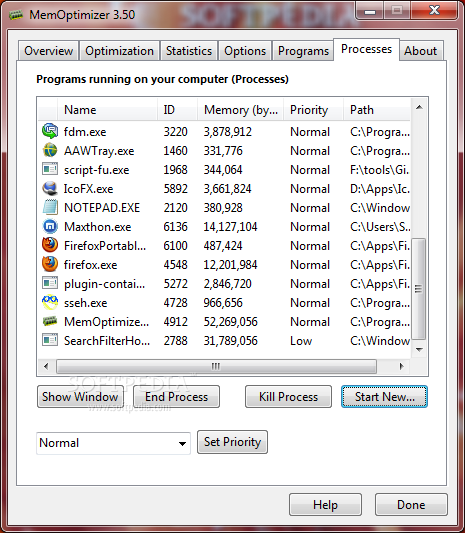Click the MemOptimizer title bar app icon
This screenshot has height=533, width=465.
16,15
